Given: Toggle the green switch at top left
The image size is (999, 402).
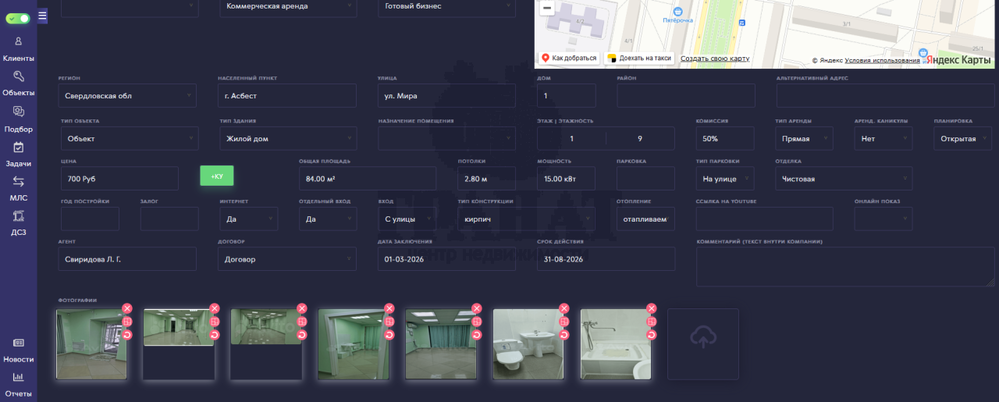Looking at the screenshot, I should 17,18.
